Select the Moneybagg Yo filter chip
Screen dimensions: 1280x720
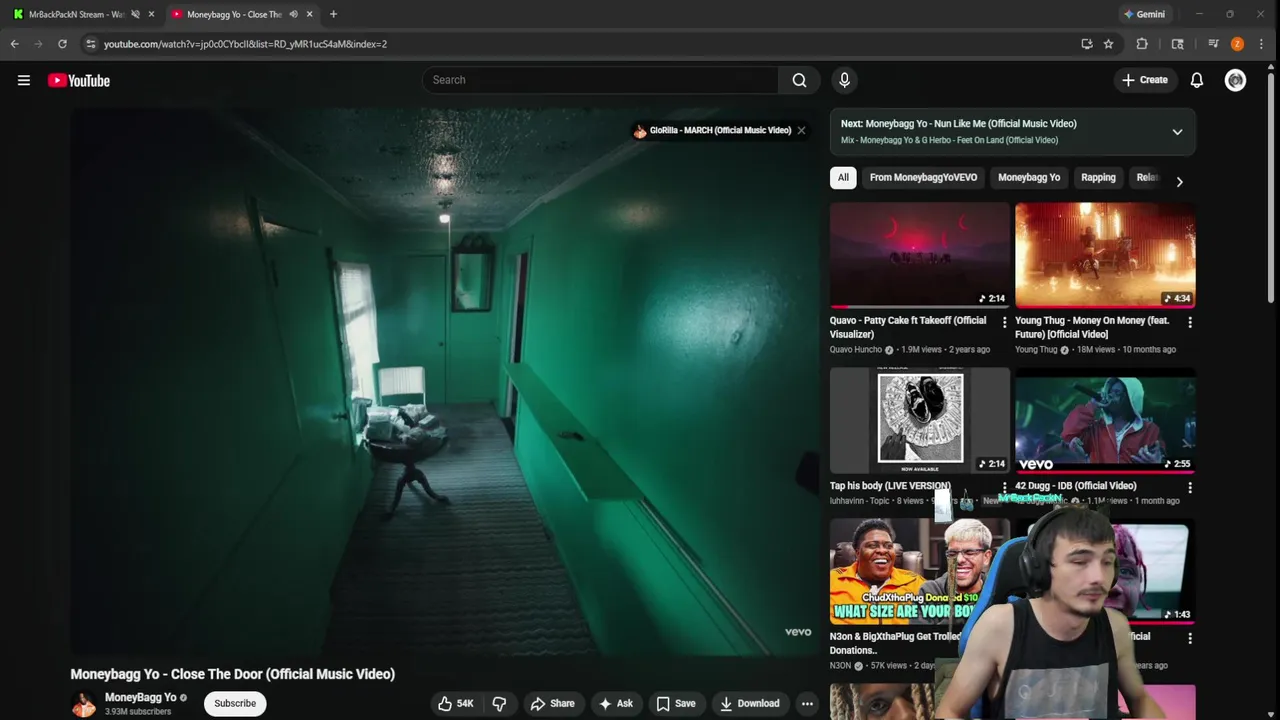[1029, 177]
